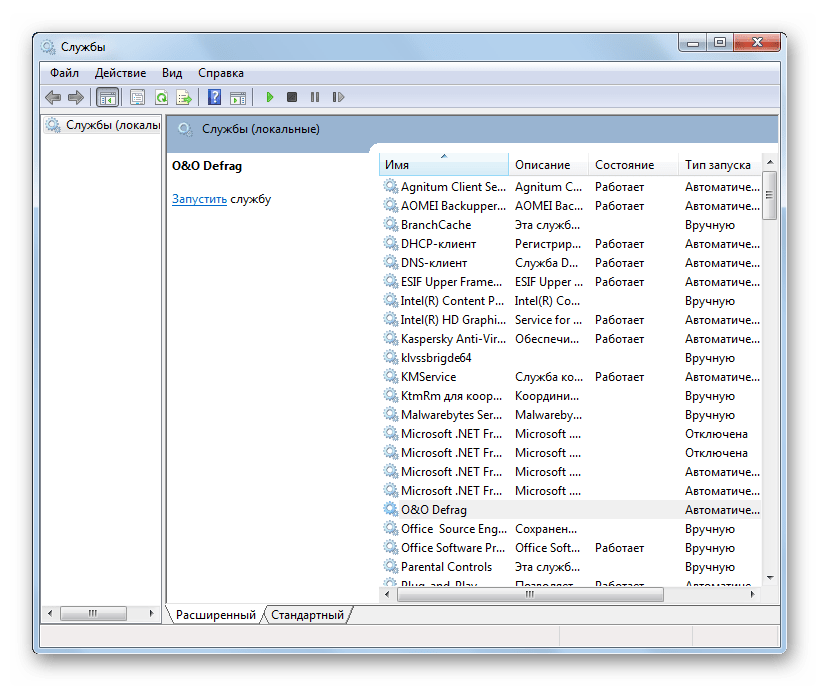Image resolution: width=820 pixels, height=687 pixels.
Task: Click the Stop service square icon
Action: point(292,97)
